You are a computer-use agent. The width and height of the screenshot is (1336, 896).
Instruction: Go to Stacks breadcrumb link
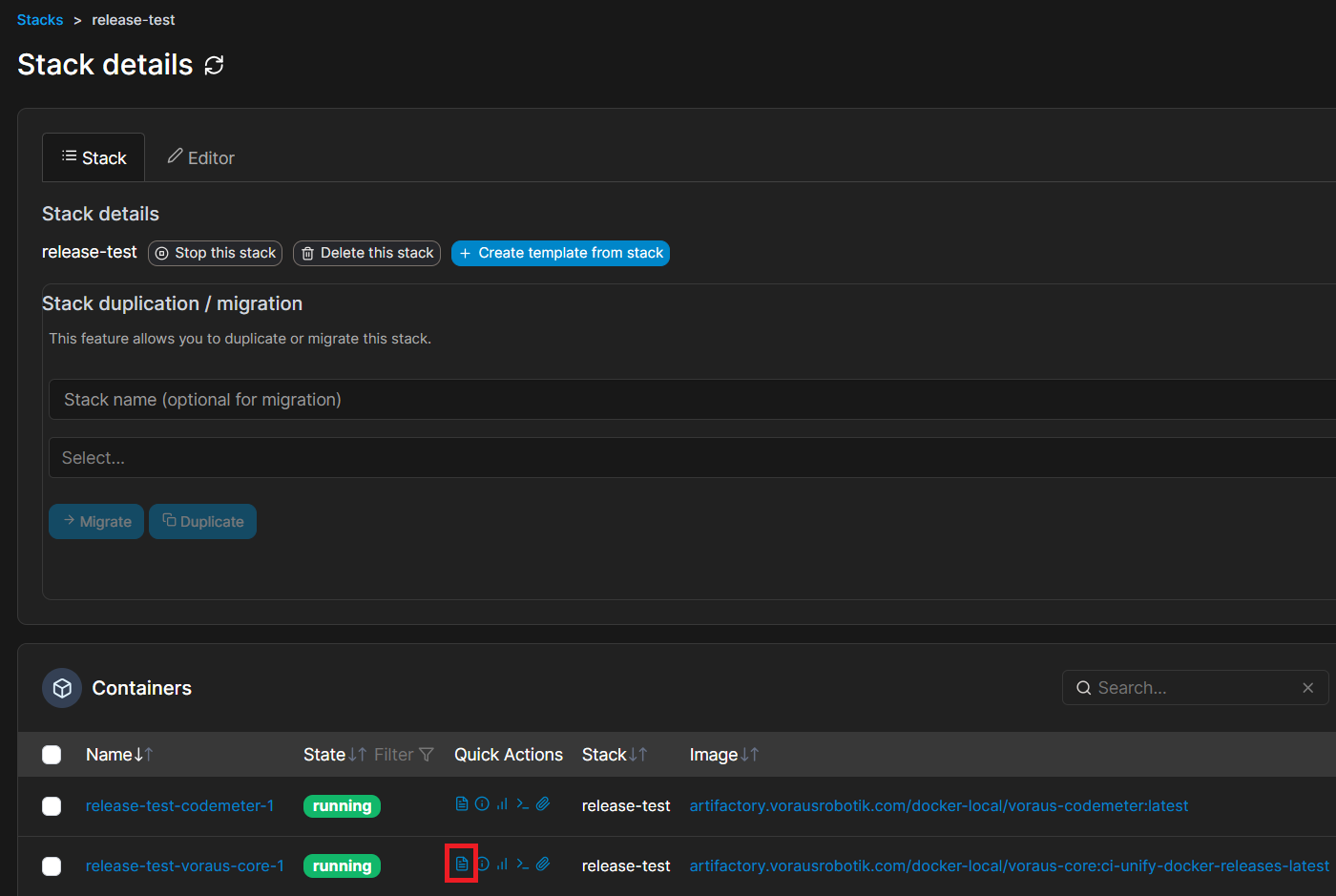tap(40, 20)
